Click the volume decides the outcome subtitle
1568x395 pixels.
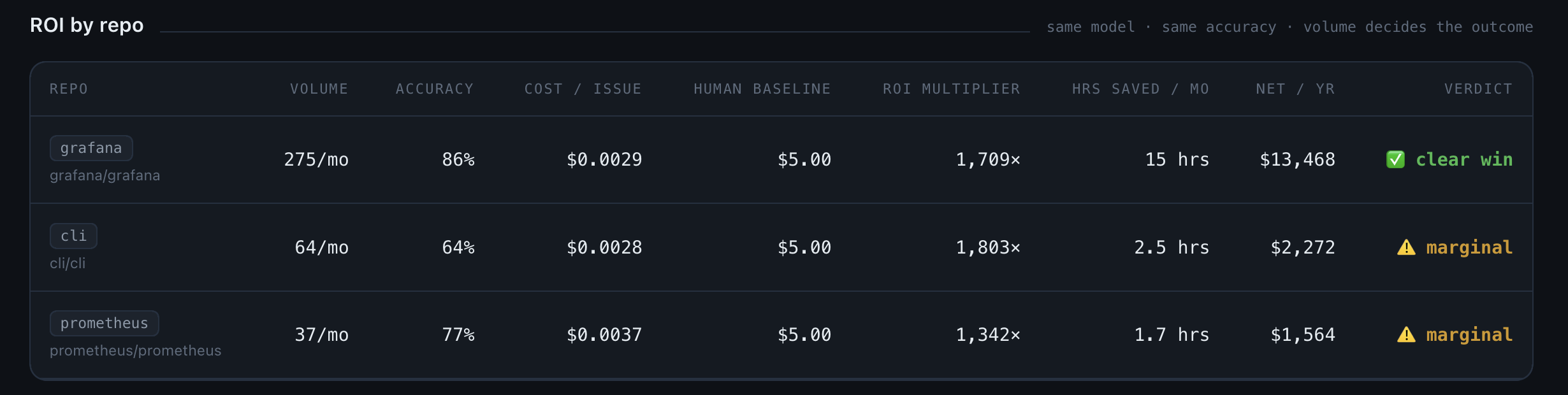coord(1418,27)
